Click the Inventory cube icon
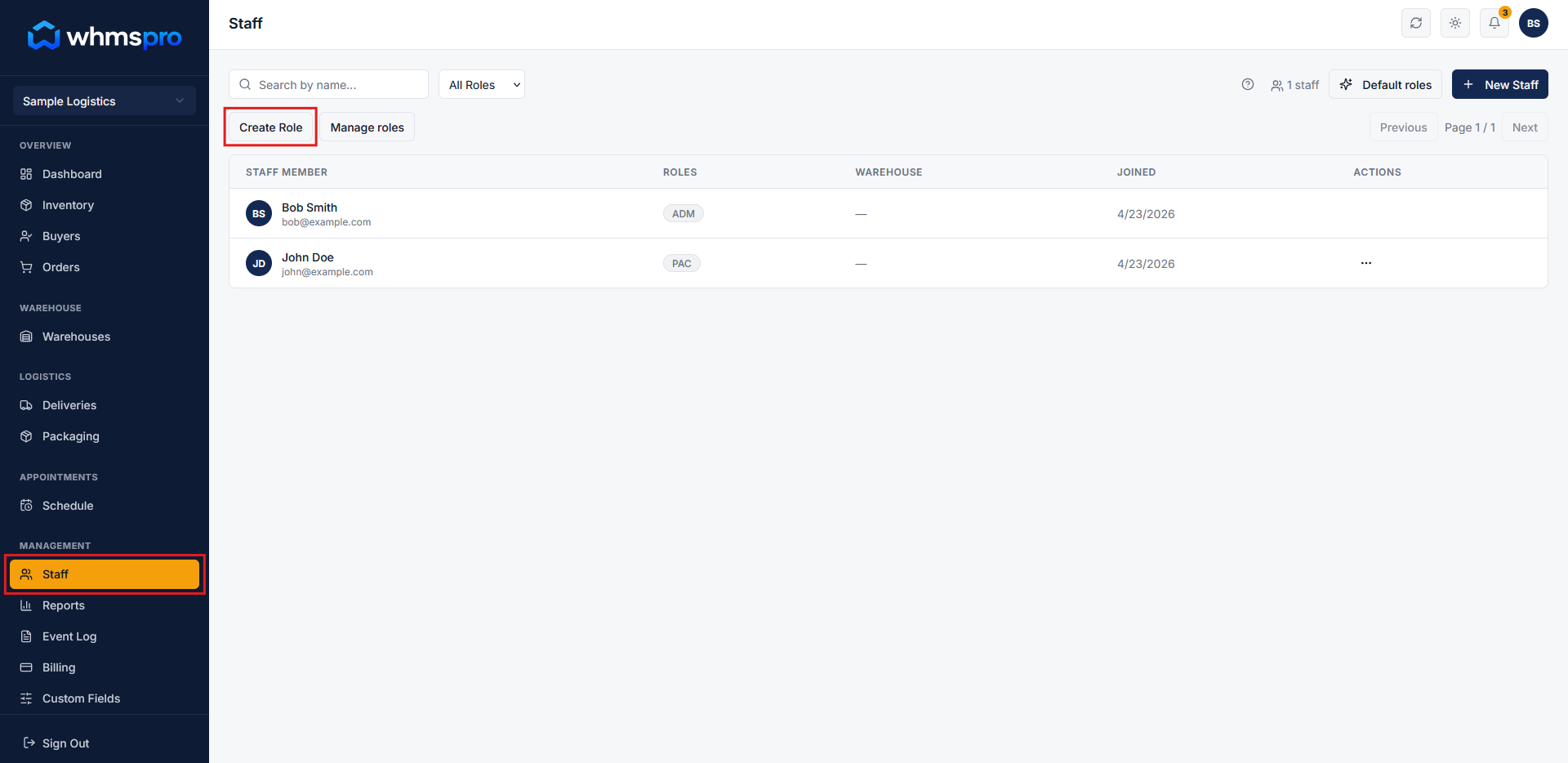The height and width of the screenshot is (763, 1568). [26, 205]
